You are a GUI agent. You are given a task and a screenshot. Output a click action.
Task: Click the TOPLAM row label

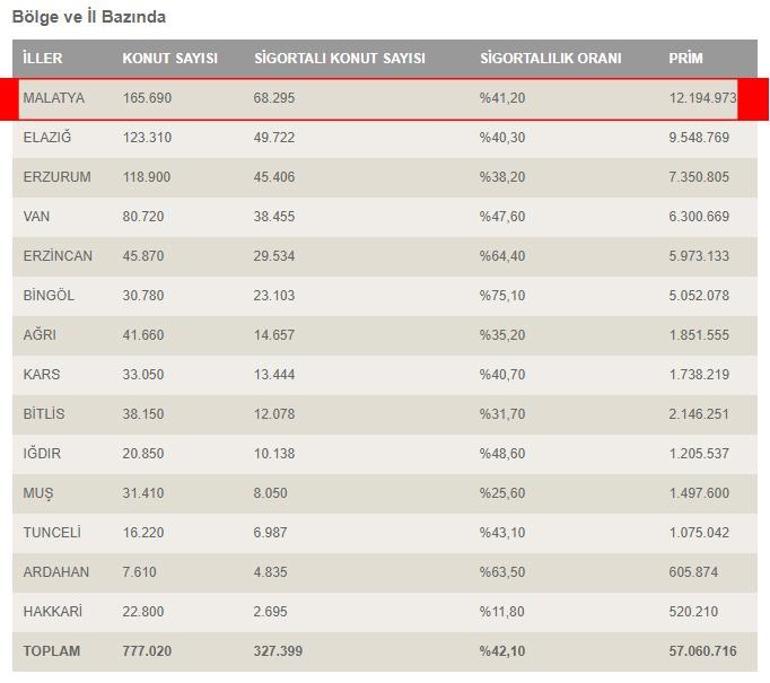pos(51,651)
